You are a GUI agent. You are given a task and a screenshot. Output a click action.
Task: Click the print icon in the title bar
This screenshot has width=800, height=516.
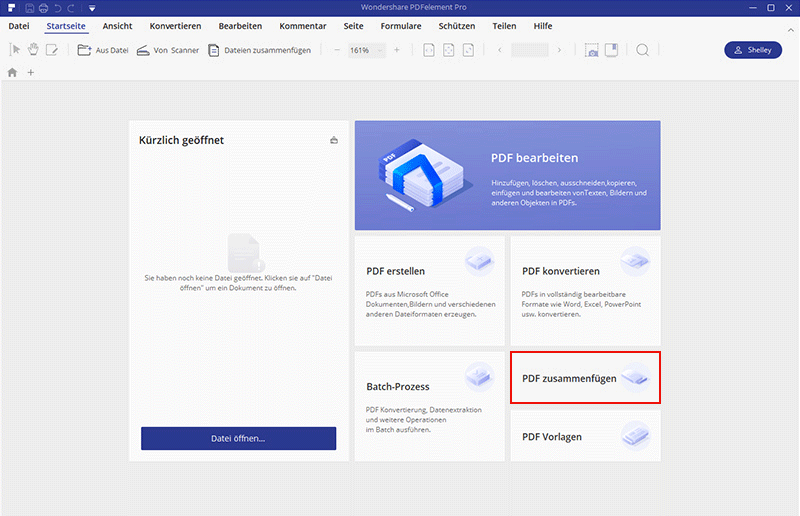click(x=43, y=8)
